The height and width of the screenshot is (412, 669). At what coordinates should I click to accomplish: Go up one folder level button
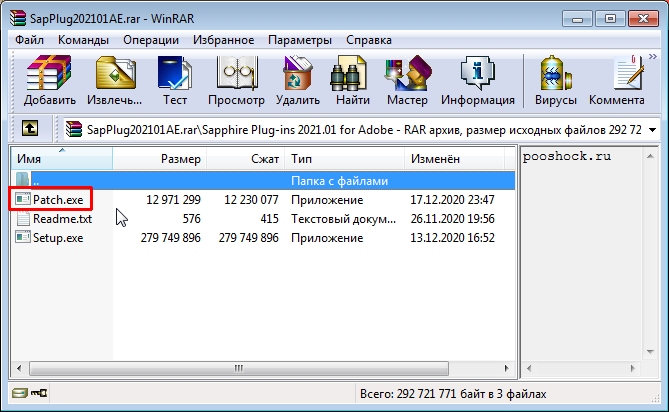click(30, 128)
